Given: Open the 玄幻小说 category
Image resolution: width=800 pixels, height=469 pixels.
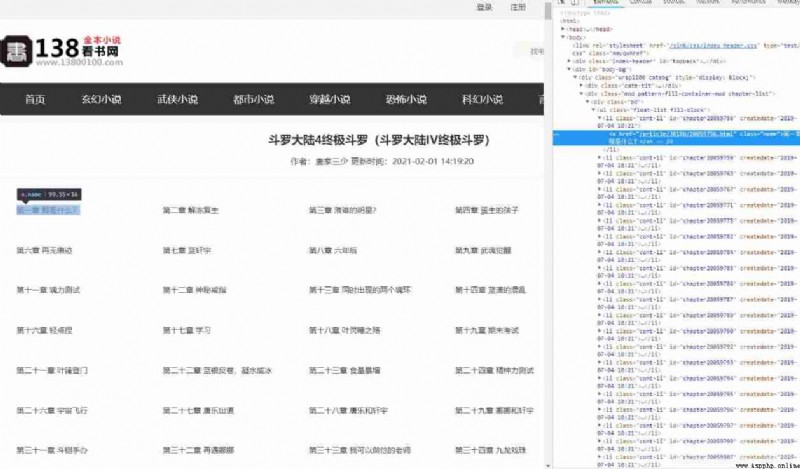Looking at the screenshot, I should pos(102,99).
